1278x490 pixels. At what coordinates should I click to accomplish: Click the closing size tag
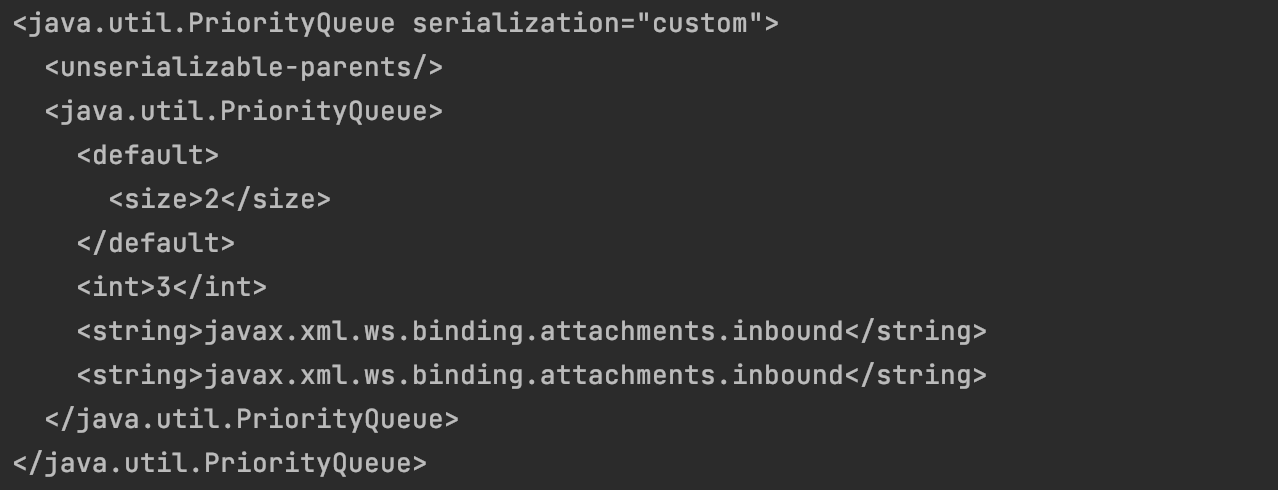pos(275,199)
